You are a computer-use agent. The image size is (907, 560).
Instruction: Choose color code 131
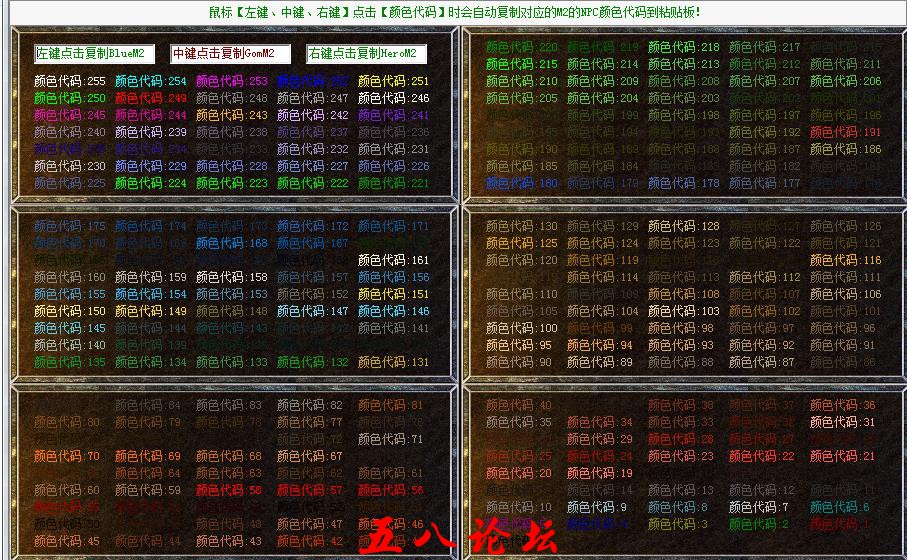click(x=394, y=362)
